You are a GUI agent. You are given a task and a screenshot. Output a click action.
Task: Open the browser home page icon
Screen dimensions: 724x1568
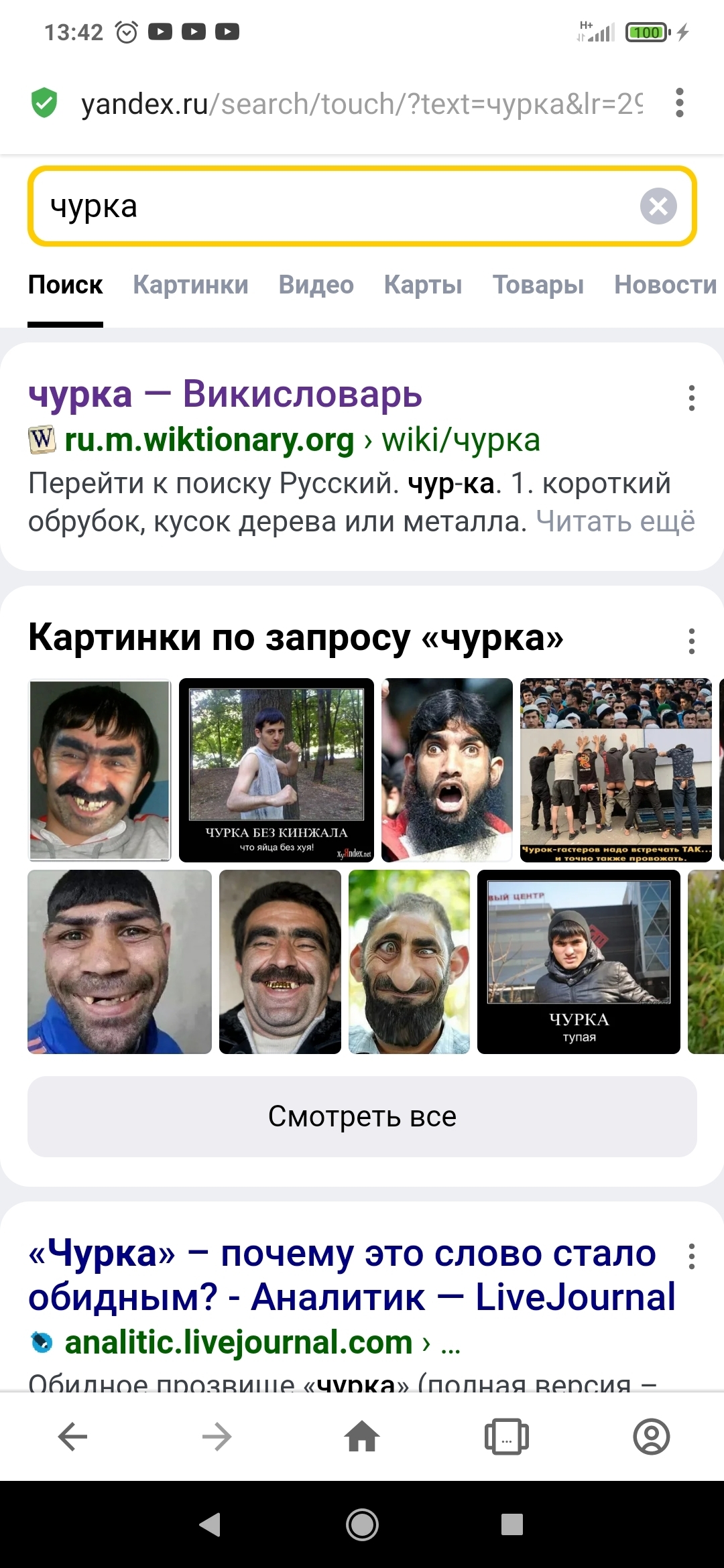tap(362, 1437)
